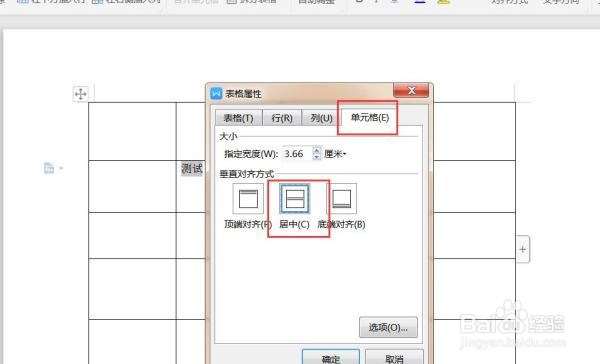Select the 单元格(E) tab
This screenshot has width=600, height=364.
370,117
